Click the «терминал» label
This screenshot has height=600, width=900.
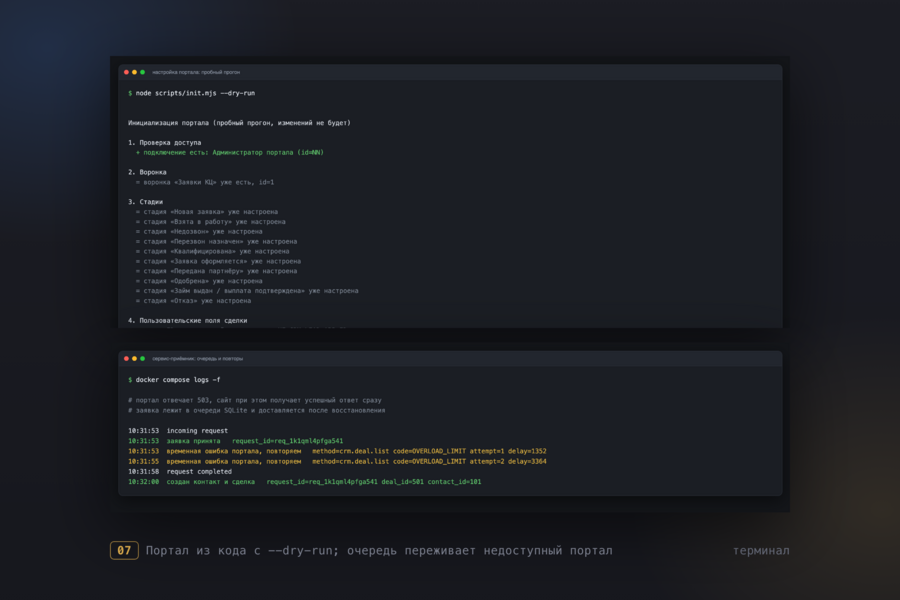(x=761, y=551)
